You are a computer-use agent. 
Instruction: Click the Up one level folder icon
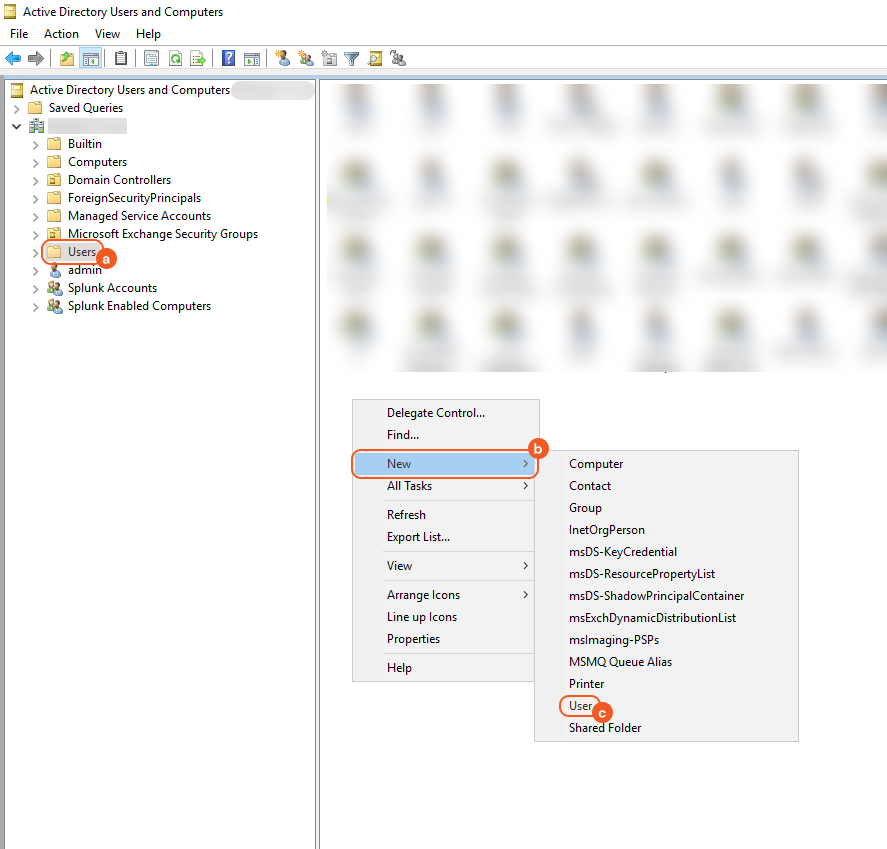point(67,59)
